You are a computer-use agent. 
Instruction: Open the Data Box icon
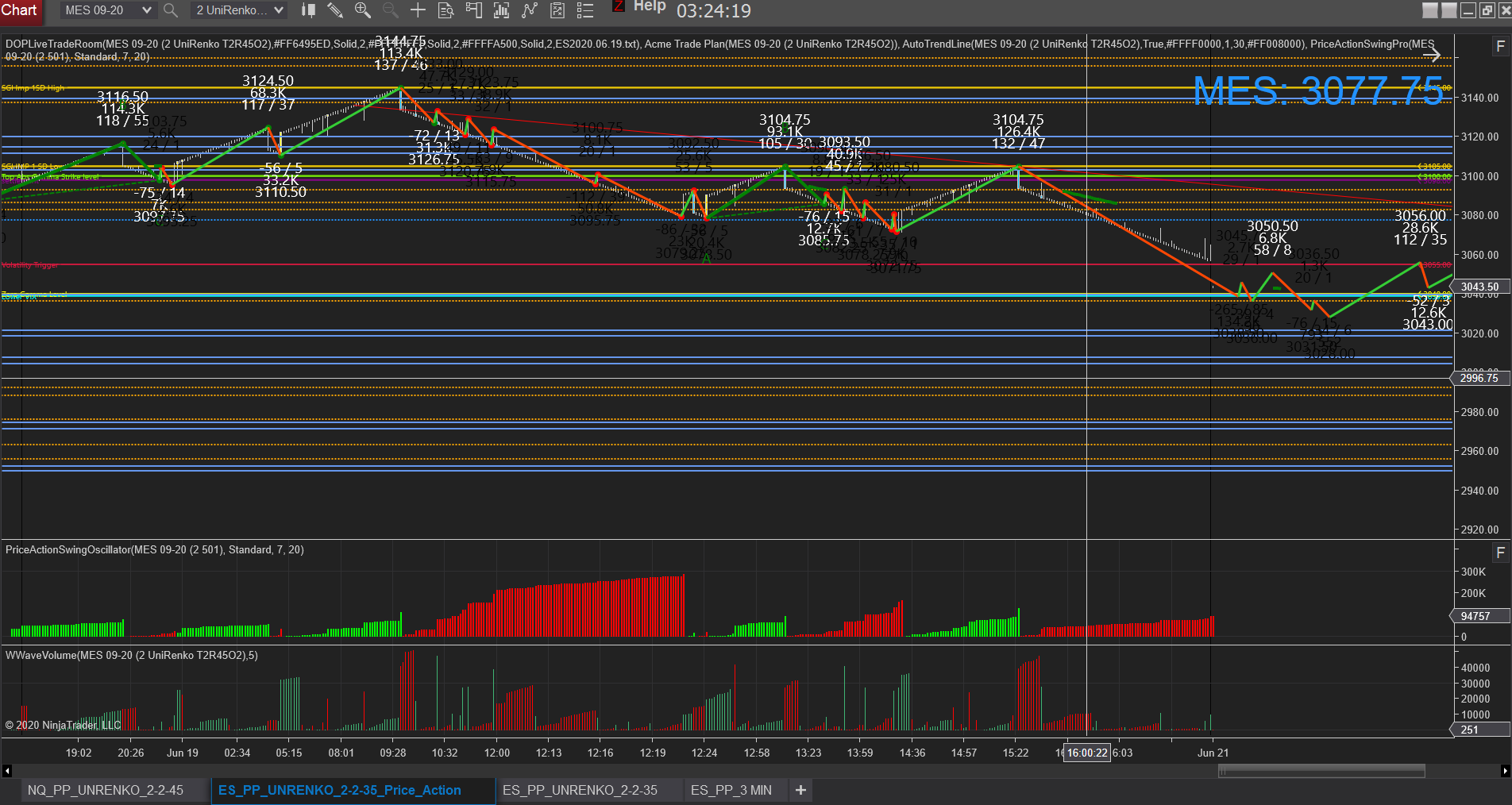(x=446, y=10)
